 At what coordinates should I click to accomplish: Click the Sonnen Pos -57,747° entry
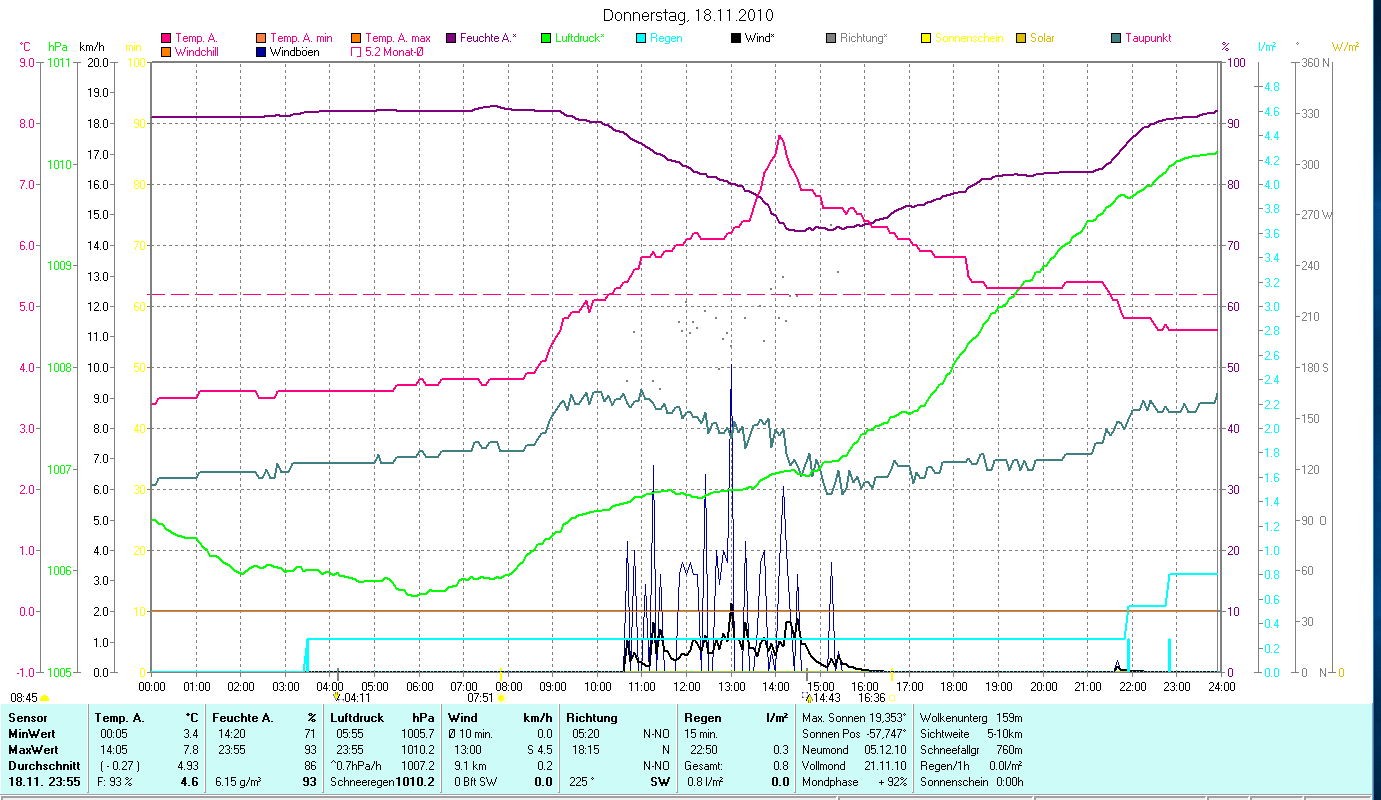(855, 733)
